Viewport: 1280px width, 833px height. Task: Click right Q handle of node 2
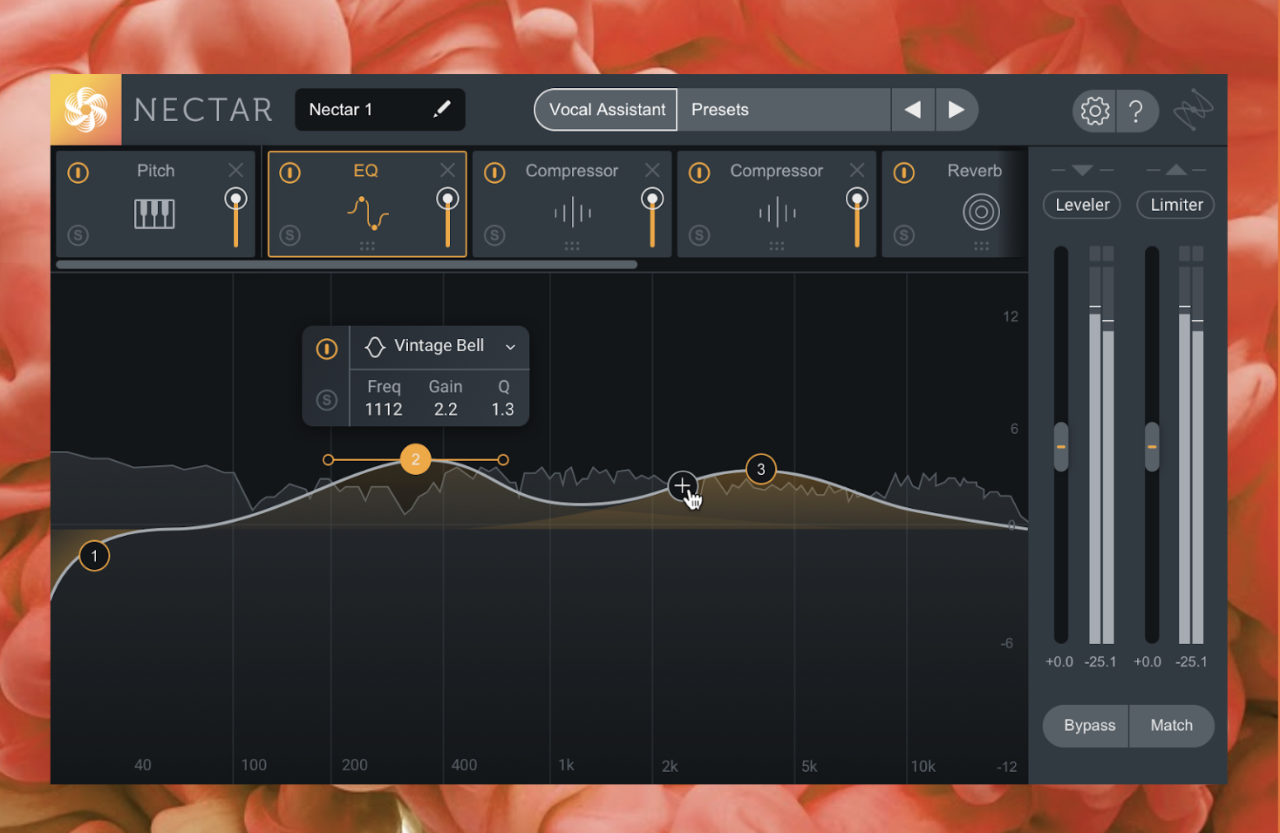pos(503,460)
